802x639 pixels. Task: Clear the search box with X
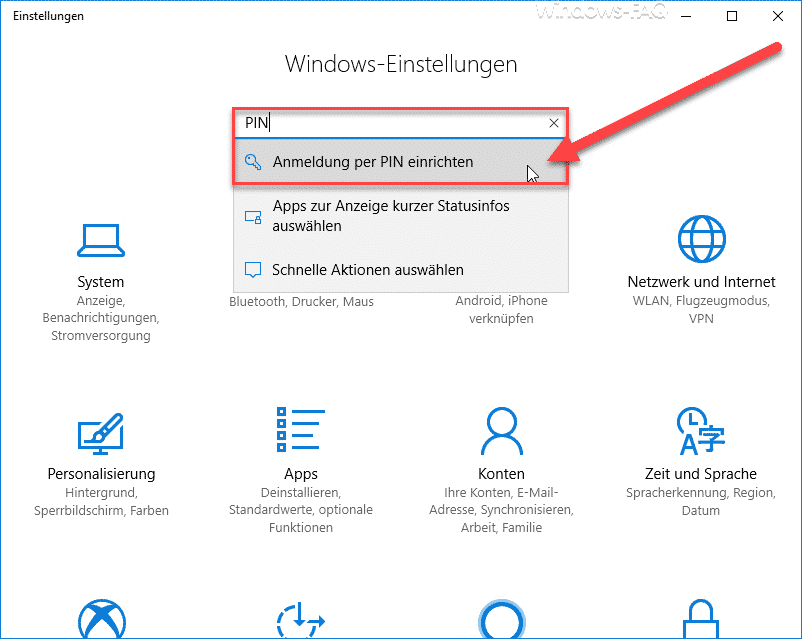pos(553,123)
